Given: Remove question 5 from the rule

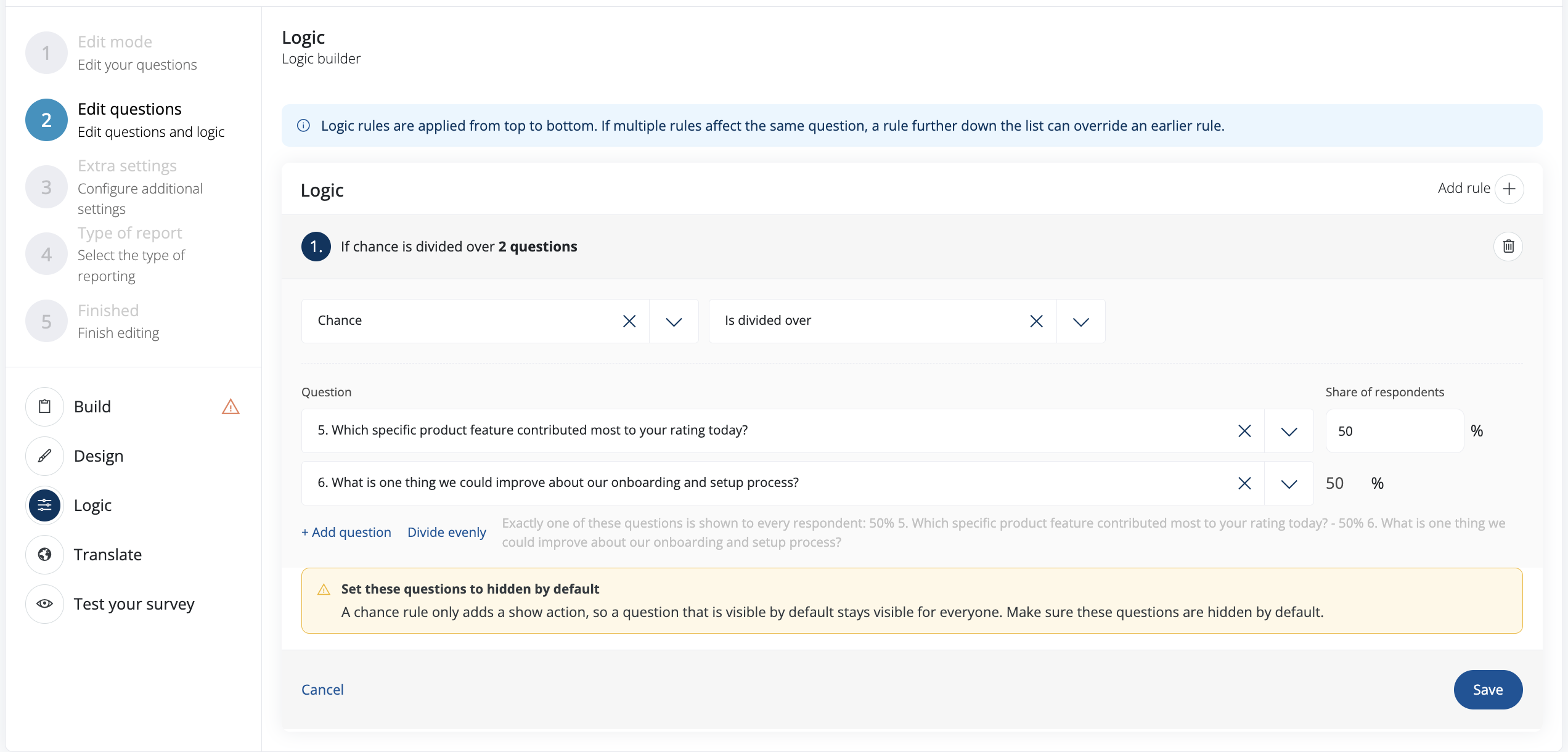Looking at the screenshot, I should [1244, 431].
